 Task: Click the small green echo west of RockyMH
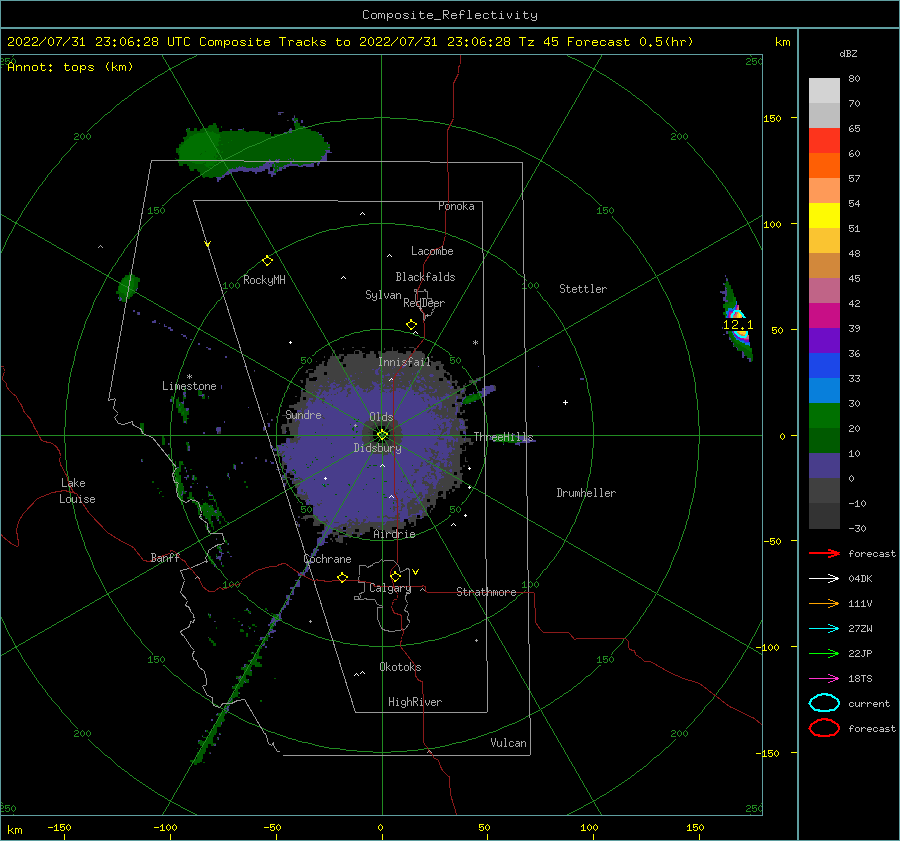point(128,287)
